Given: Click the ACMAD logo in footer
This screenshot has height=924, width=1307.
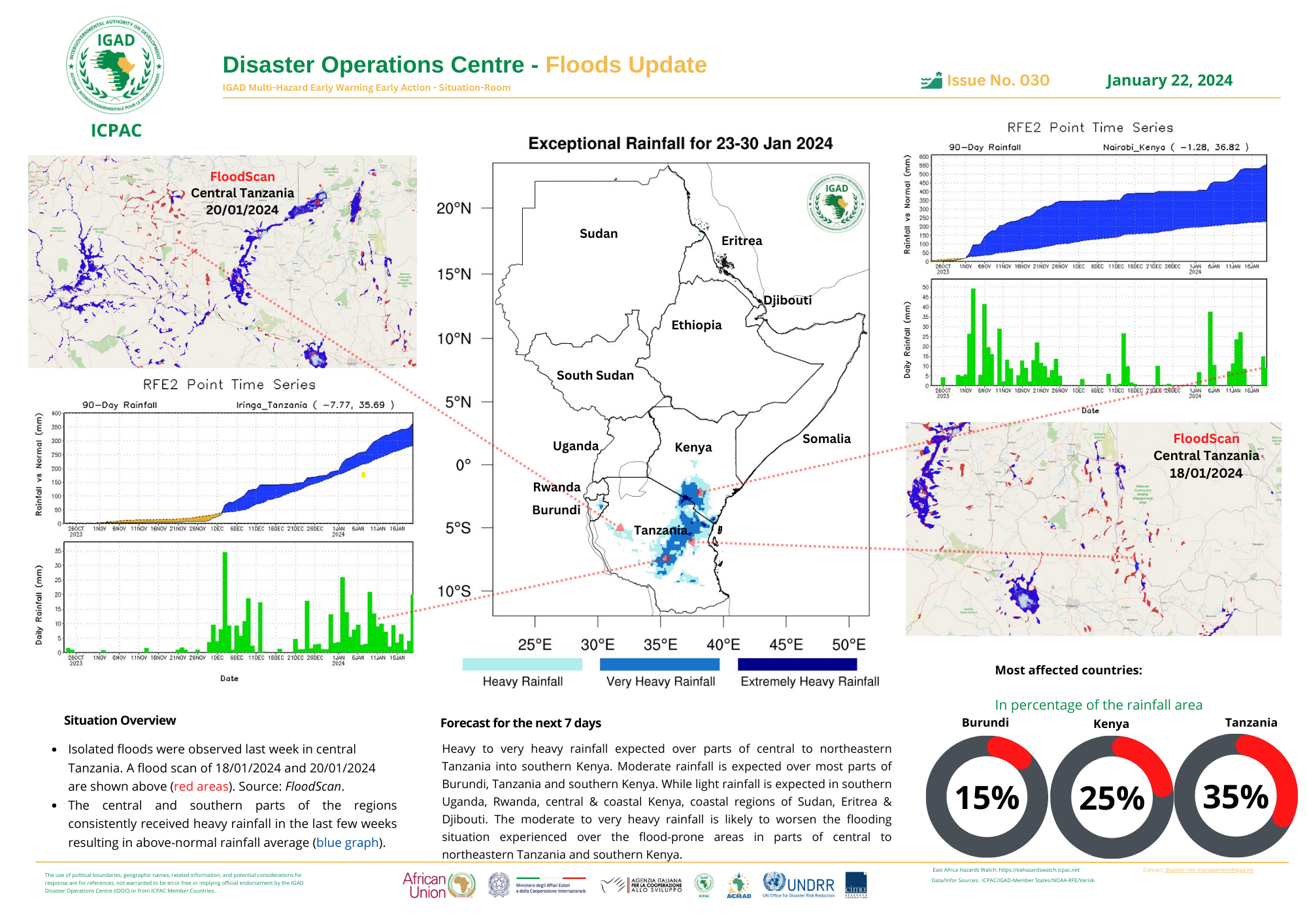Looking at the screenshot, I should [738, 886].
